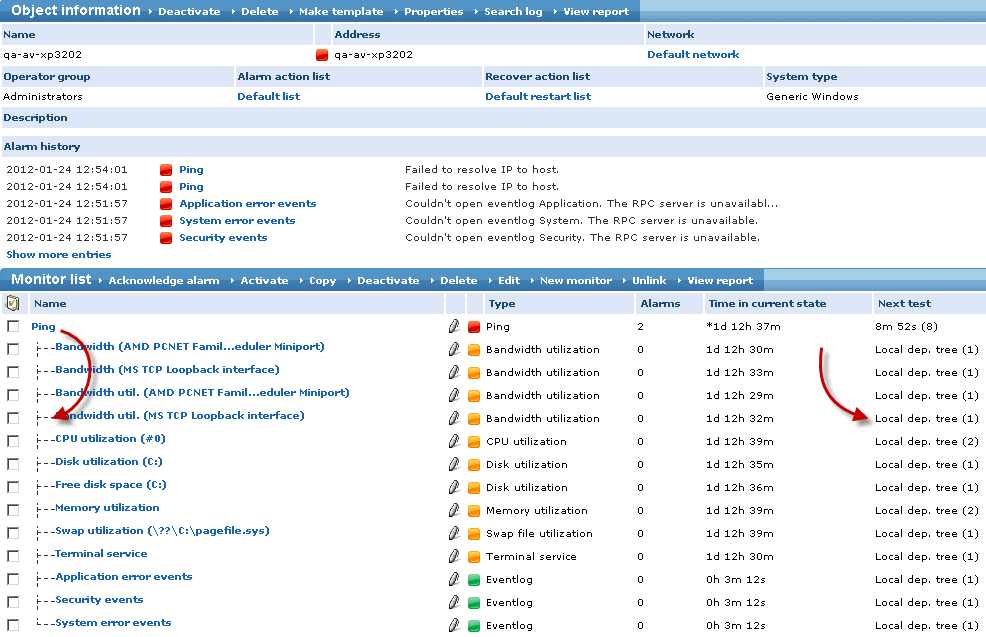Click Copy in Monitor list bar

click(x=323, y=280)
